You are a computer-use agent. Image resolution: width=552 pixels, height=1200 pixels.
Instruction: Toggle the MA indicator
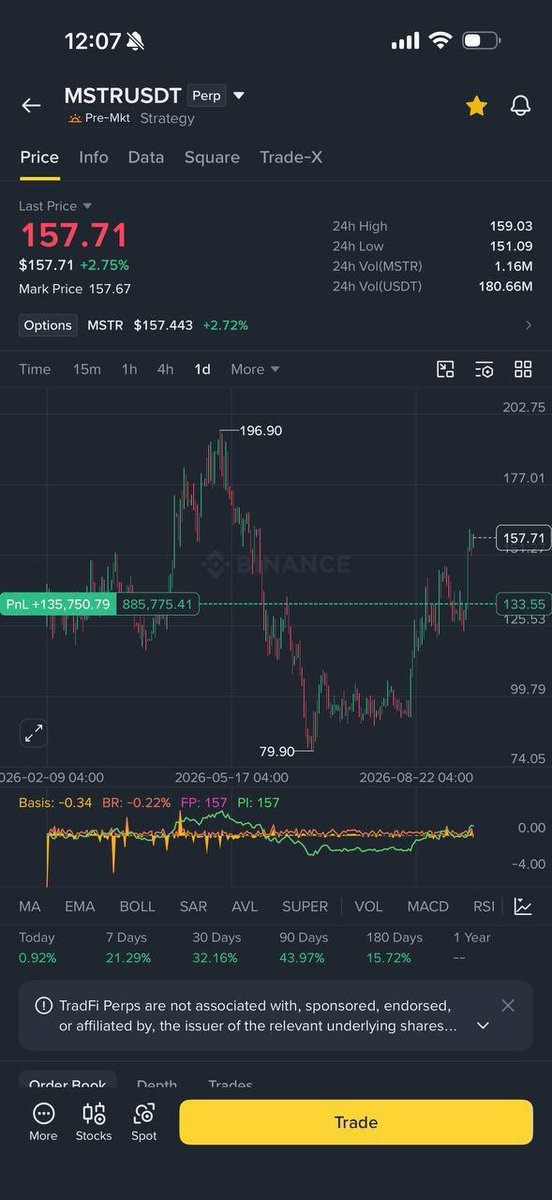pyautogui.click(x=30, y=906)
